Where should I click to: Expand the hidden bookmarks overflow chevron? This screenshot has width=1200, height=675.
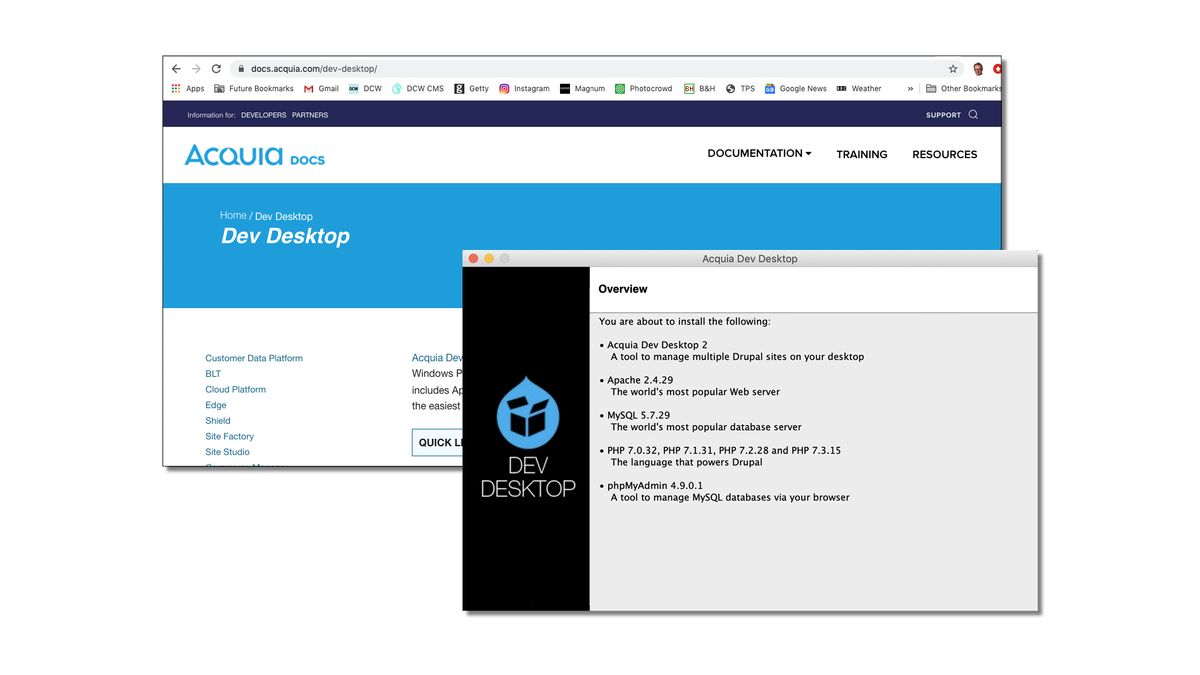tap(911, 88)
